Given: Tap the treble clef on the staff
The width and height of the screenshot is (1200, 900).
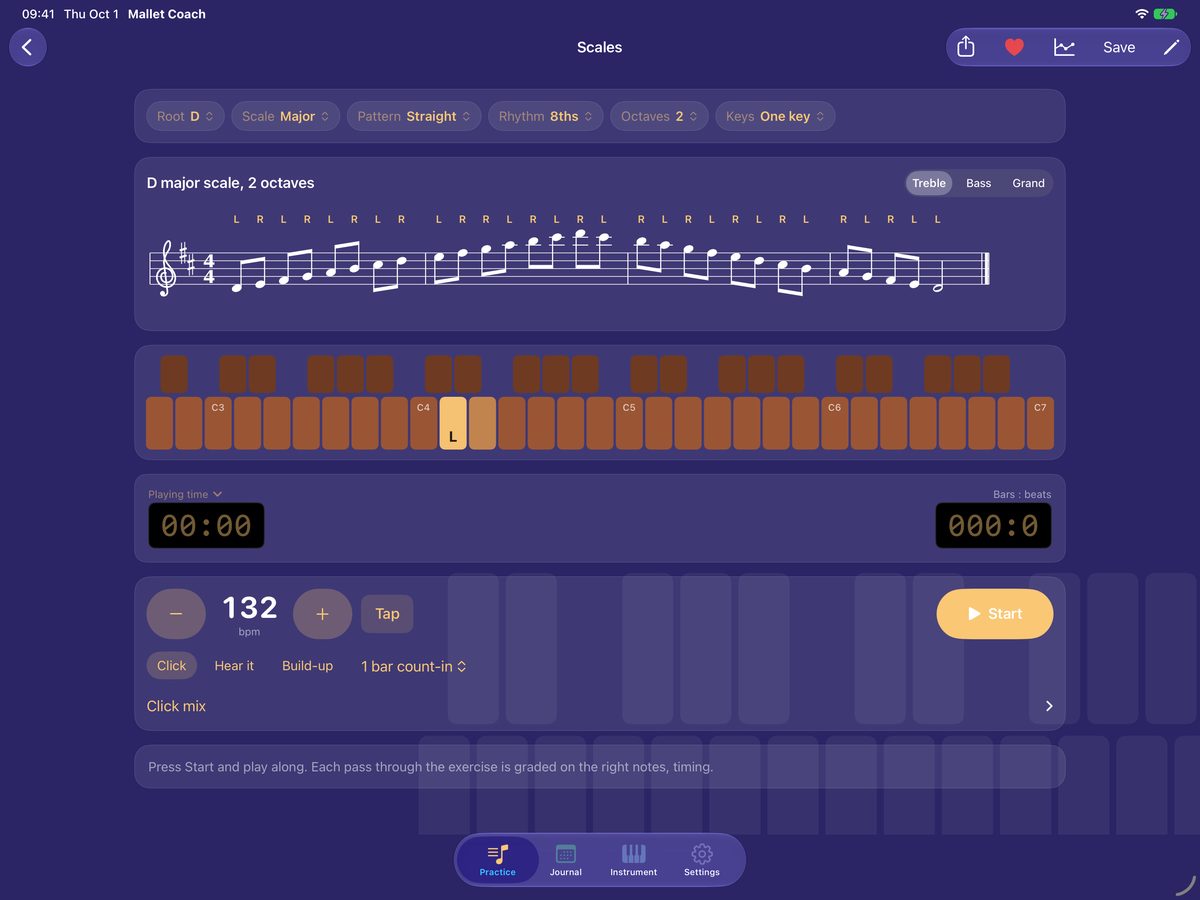Looking at the screenshot, I should click(x=166, y=269).
